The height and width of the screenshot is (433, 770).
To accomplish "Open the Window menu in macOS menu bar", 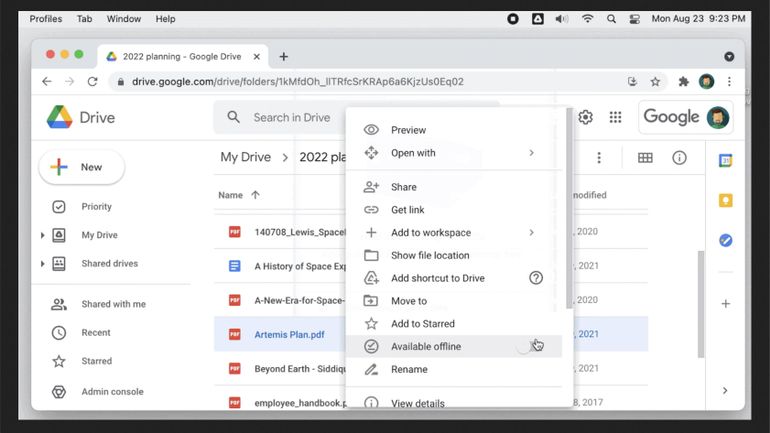I will 123,18.
